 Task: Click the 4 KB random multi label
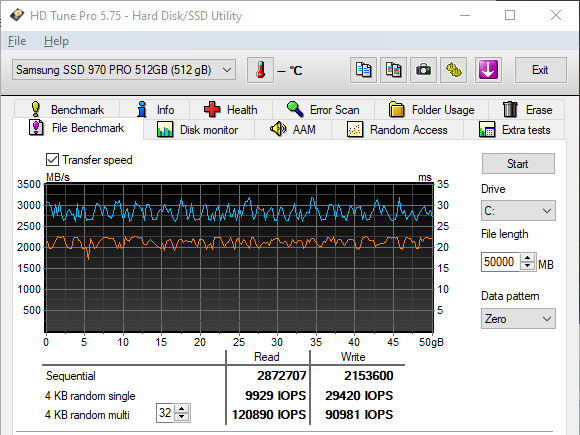tap(87, 415)
